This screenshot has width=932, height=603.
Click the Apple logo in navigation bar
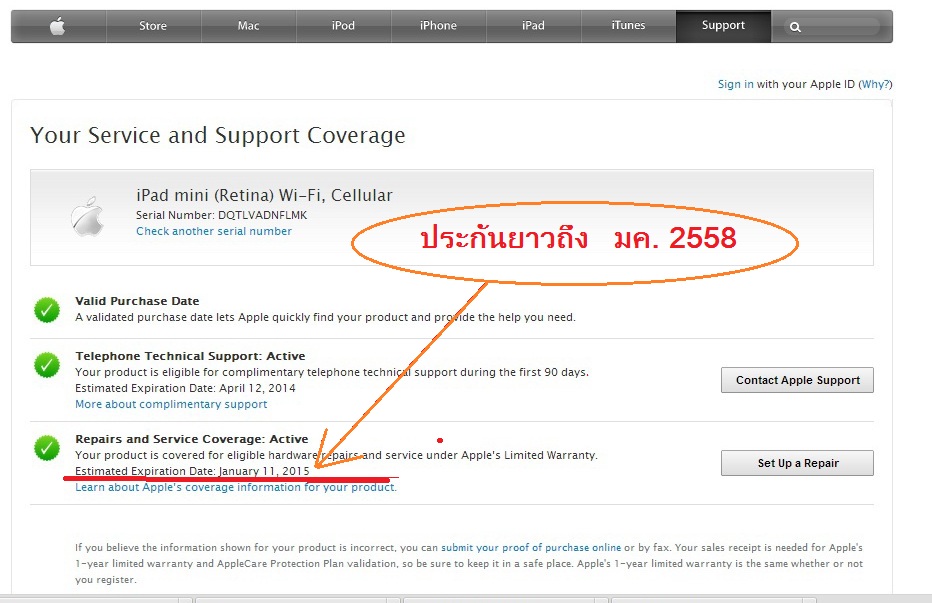click(x=58, y=26)
